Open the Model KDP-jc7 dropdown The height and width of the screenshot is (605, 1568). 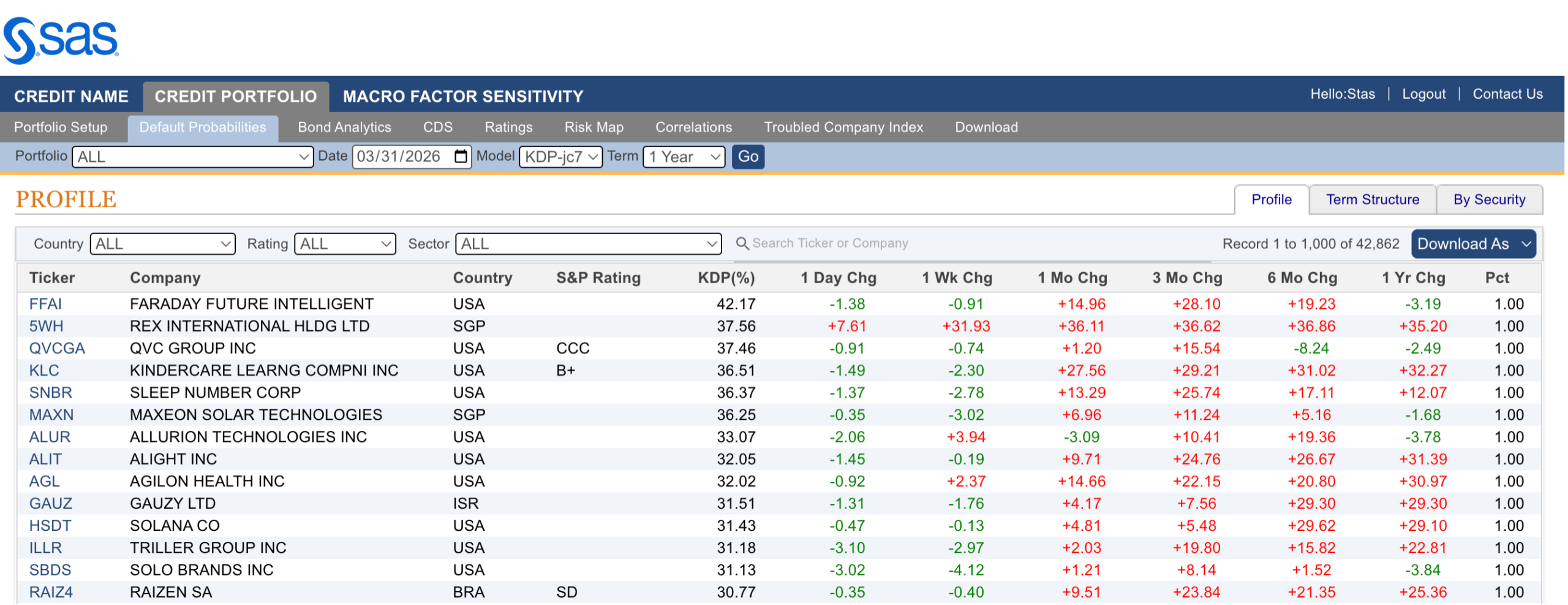coord(560,157)
